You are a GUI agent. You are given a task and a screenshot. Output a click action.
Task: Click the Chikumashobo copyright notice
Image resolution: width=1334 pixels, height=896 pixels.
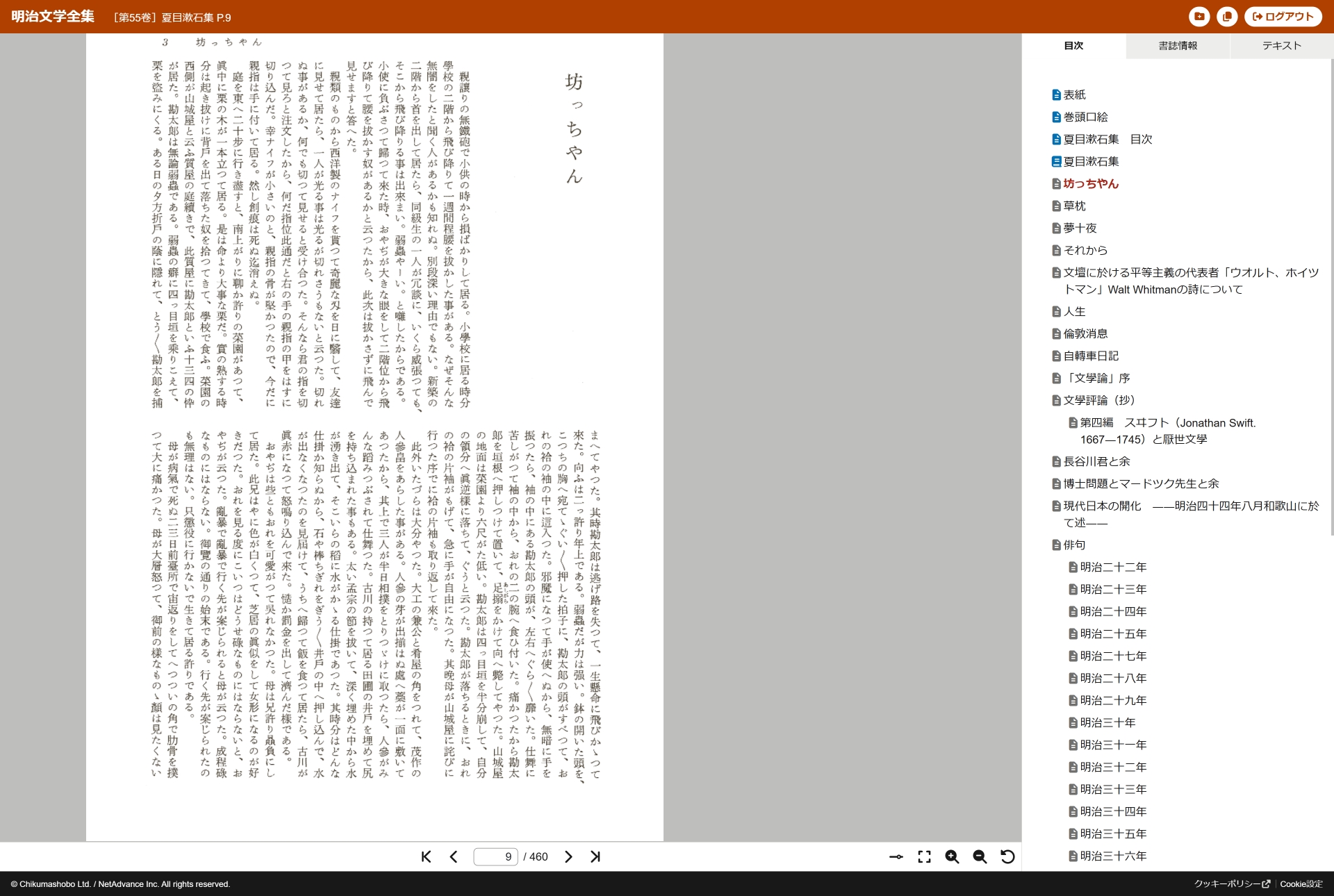(120, 883)
